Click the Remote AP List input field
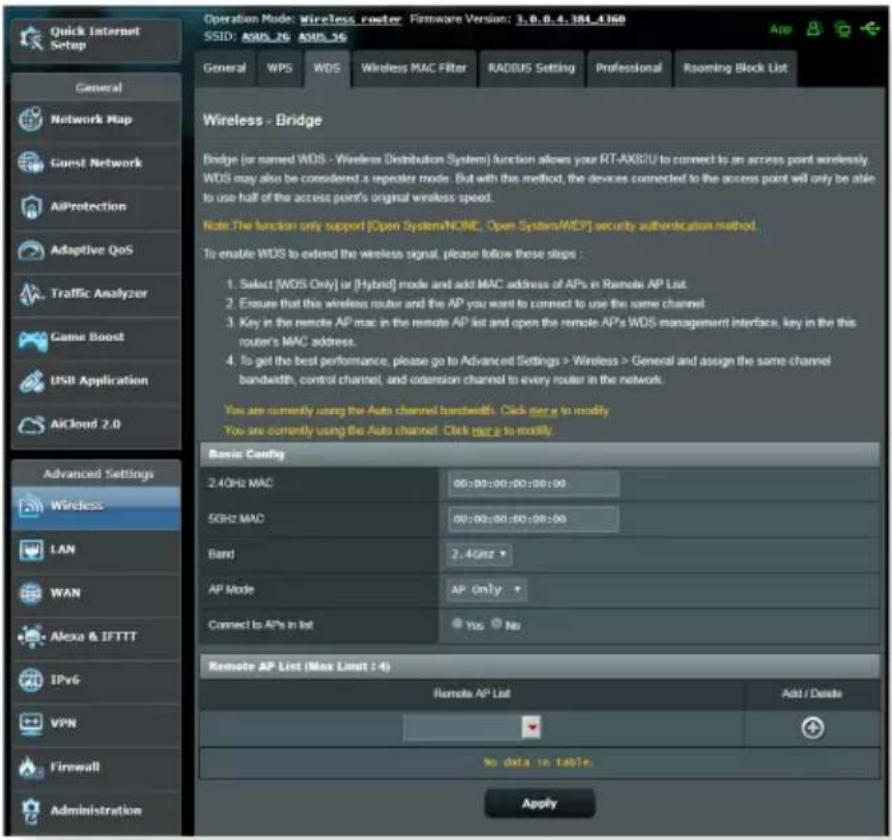The height and width of the screenshot is (840, 892). click(x=462, y=727)
